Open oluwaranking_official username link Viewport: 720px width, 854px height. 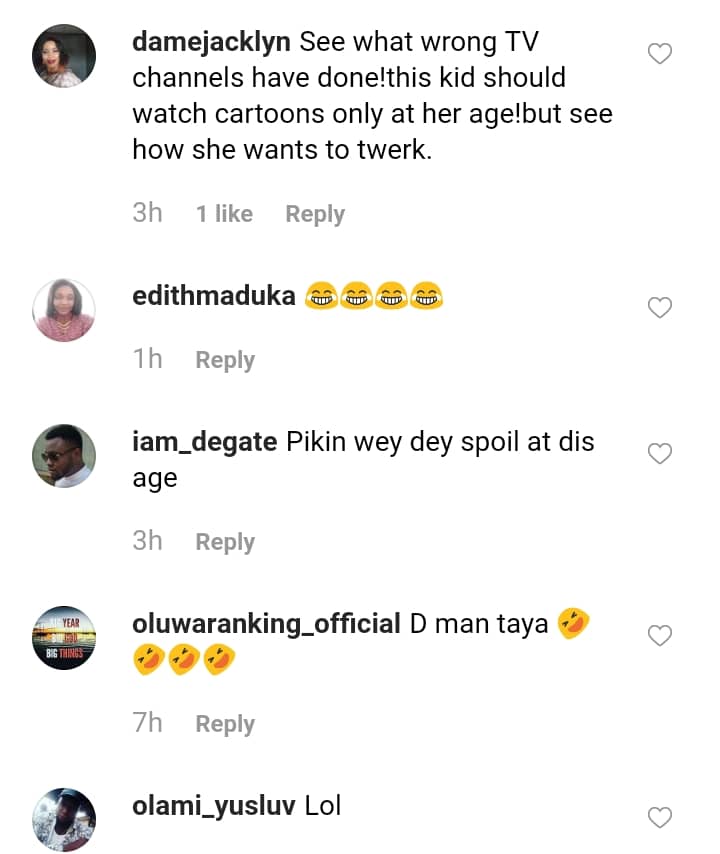pyautogui.click(x=266, y=624)
